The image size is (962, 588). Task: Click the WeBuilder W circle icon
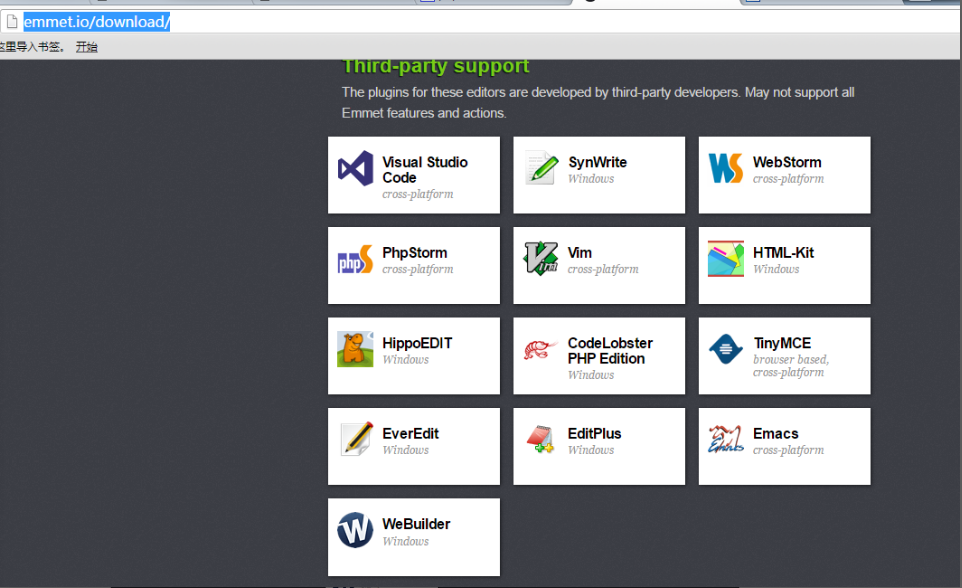(355, 530)
